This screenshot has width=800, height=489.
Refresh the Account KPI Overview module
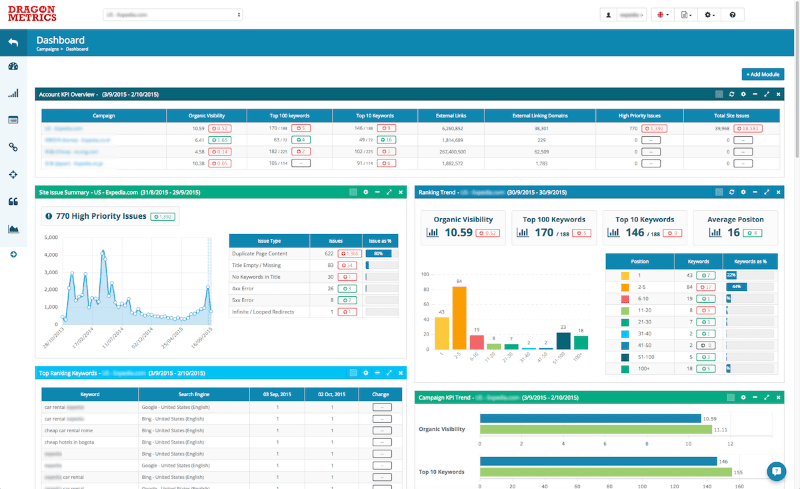point(730,94)
